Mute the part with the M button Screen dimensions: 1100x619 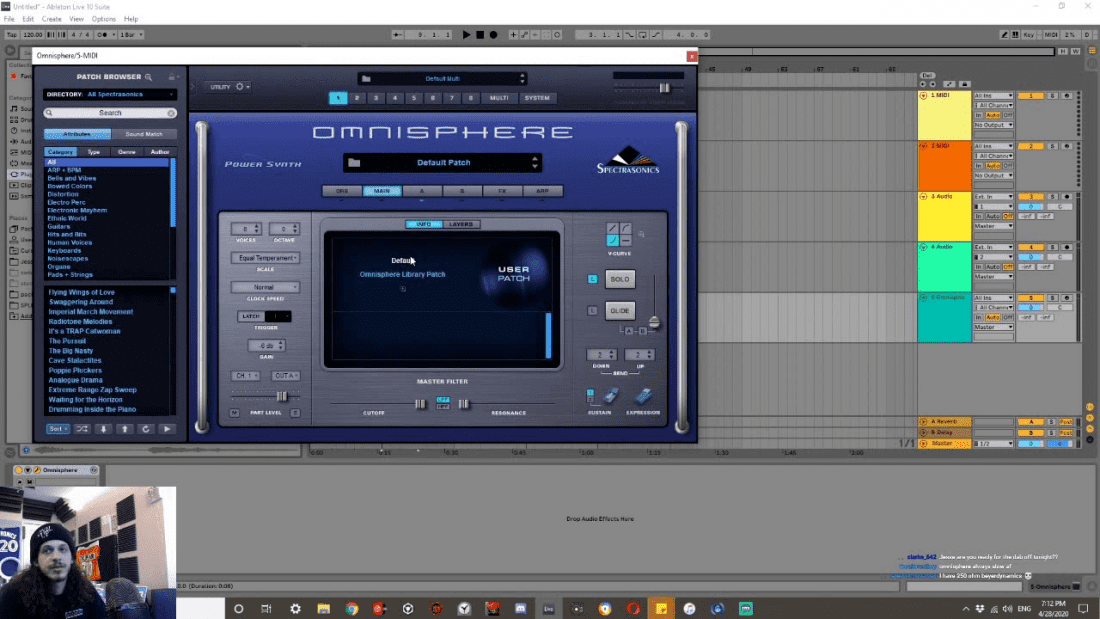(234, 413)
